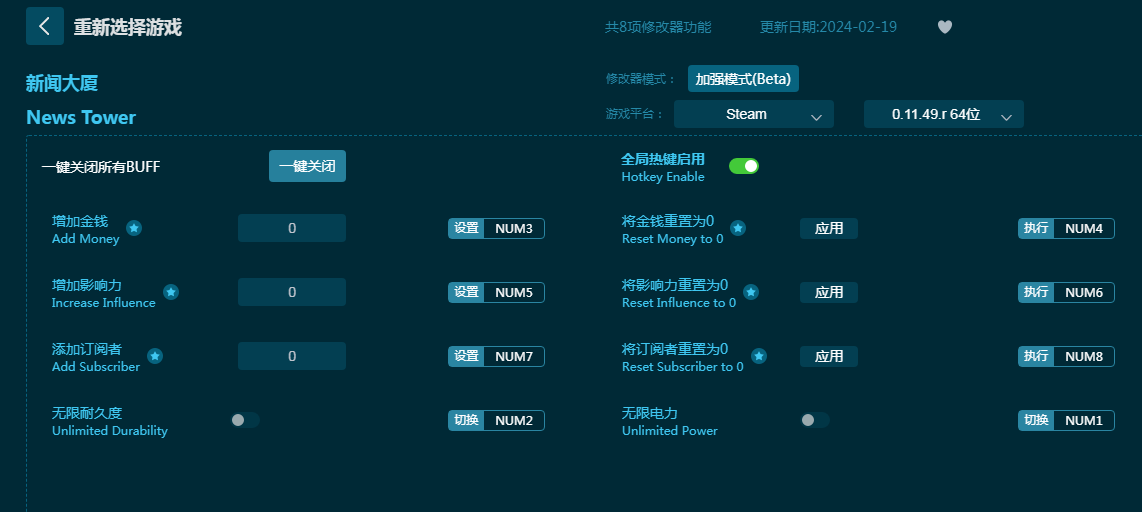The width and height of the screenshot is (1142, 512).
Task: Turn on the Unlimited Power toggle
Action: (x=814, y=420)
